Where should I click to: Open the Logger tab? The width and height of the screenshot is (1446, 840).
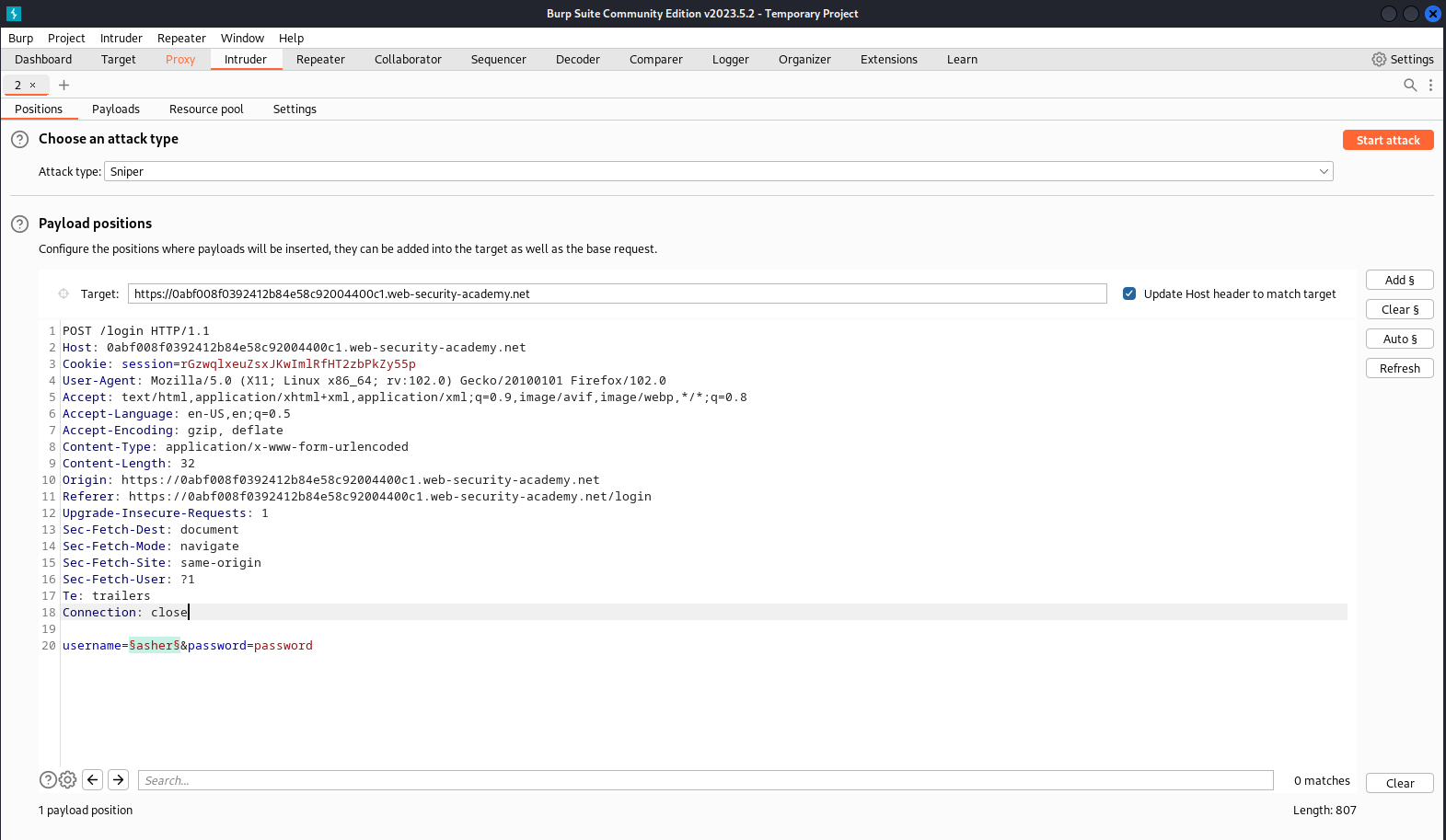click(731, 59)
